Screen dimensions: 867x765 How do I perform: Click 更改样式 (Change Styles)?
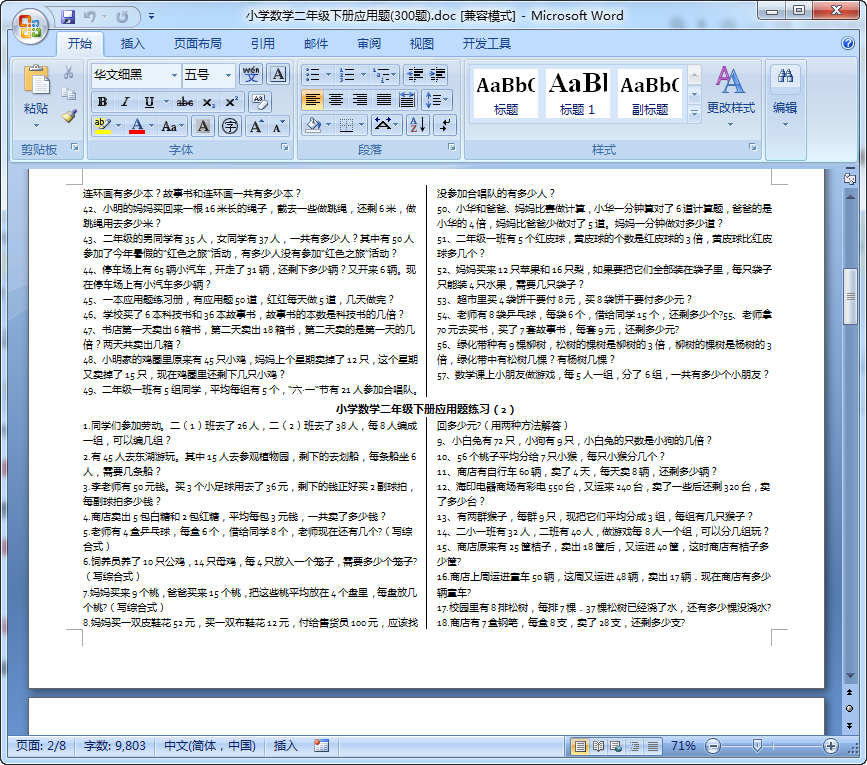point(730,96)
